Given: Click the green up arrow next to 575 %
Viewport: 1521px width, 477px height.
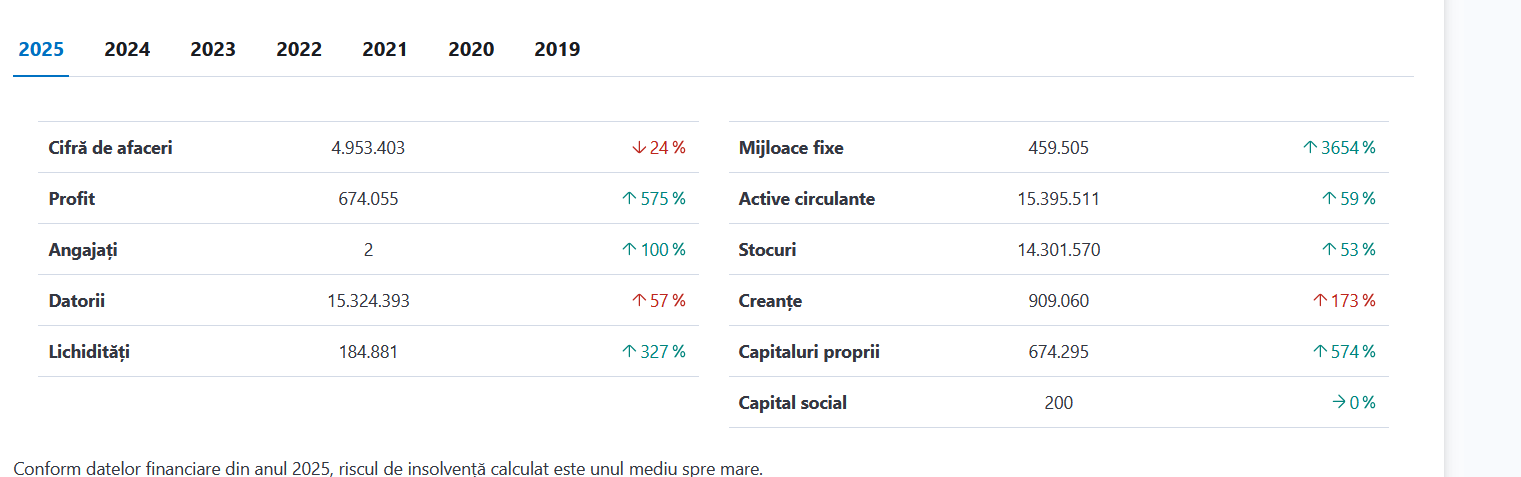Looking at the screenshot, I should [629, 199].
